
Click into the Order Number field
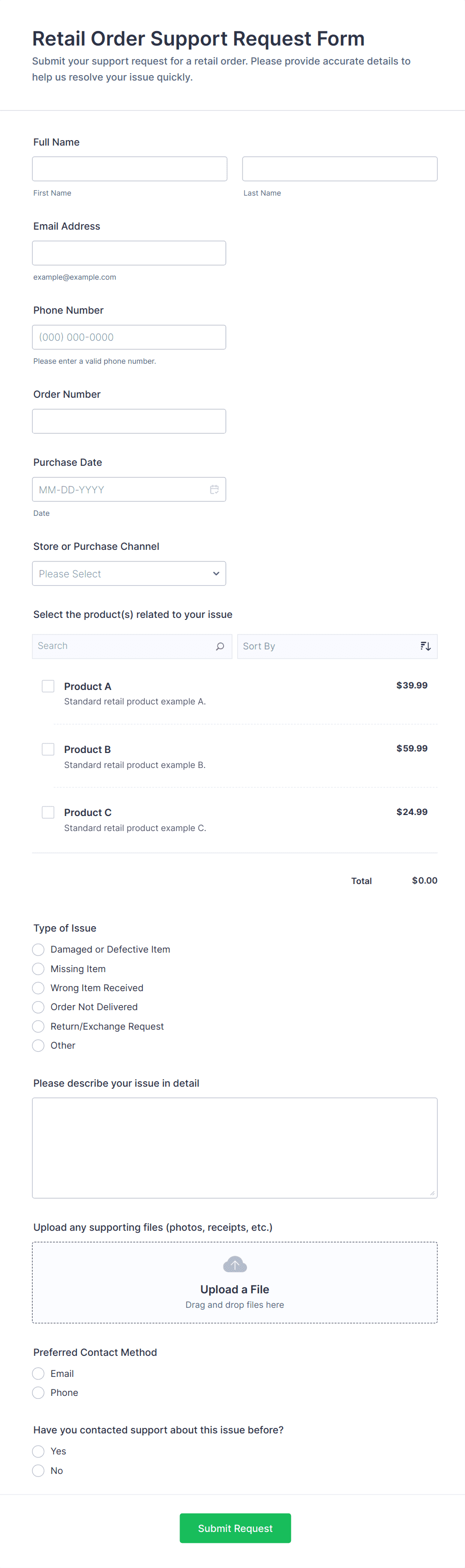click(x=129, y=421)
